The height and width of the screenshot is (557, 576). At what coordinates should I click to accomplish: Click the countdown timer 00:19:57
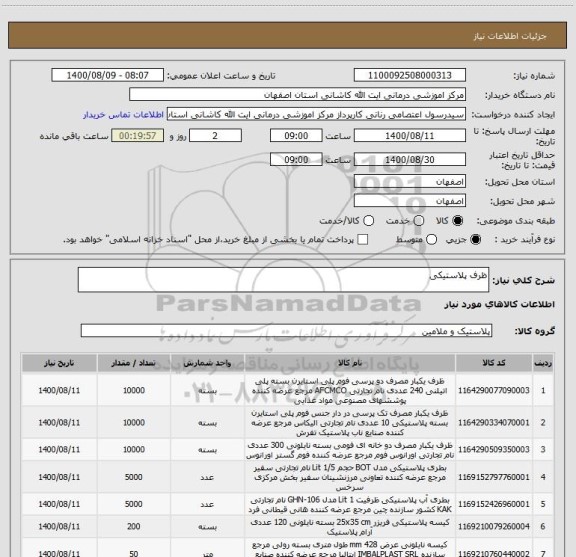138,136
